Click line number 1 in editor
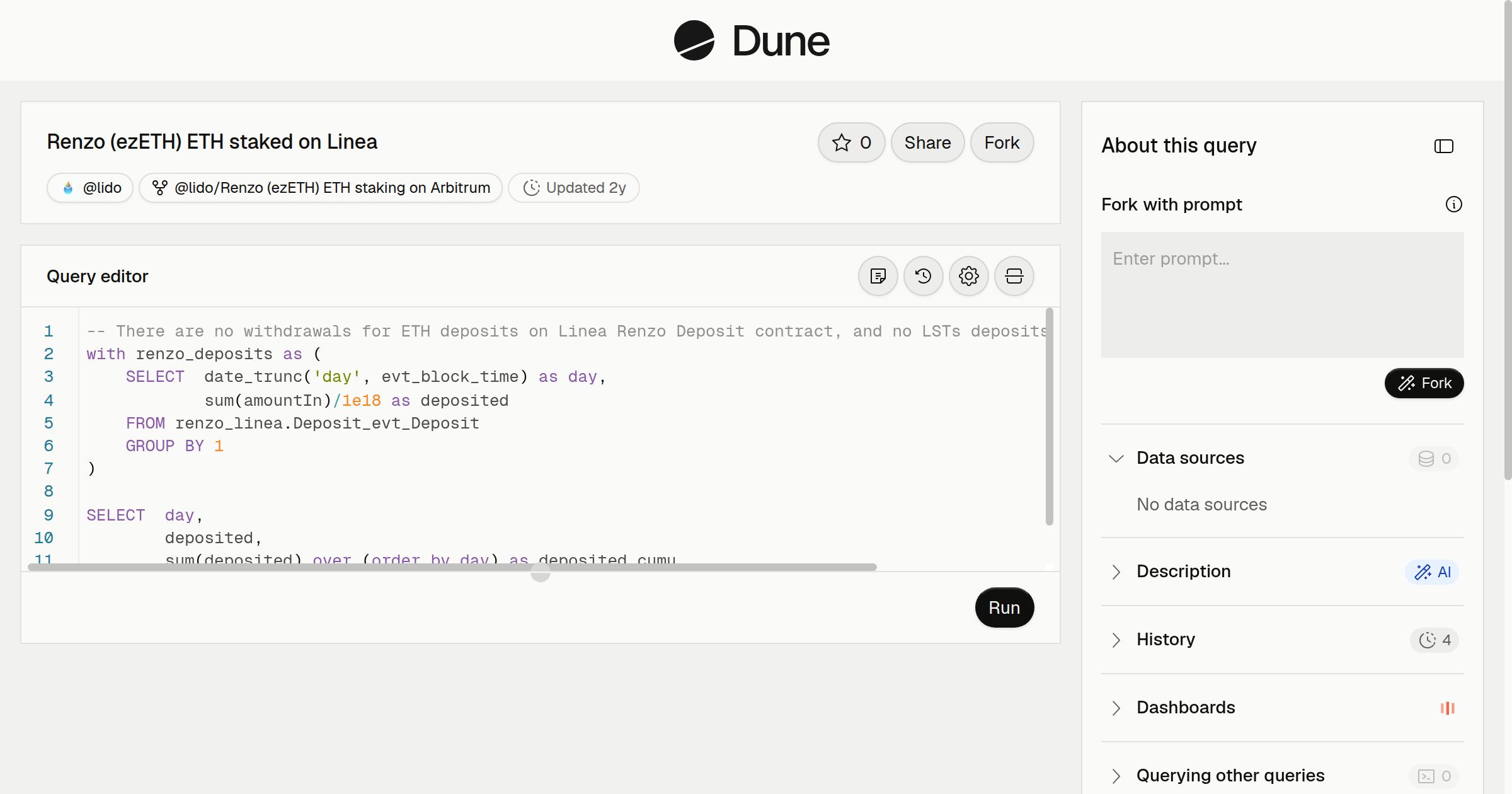Screen dimensions: 1512x794 click(x=49, y=331)
